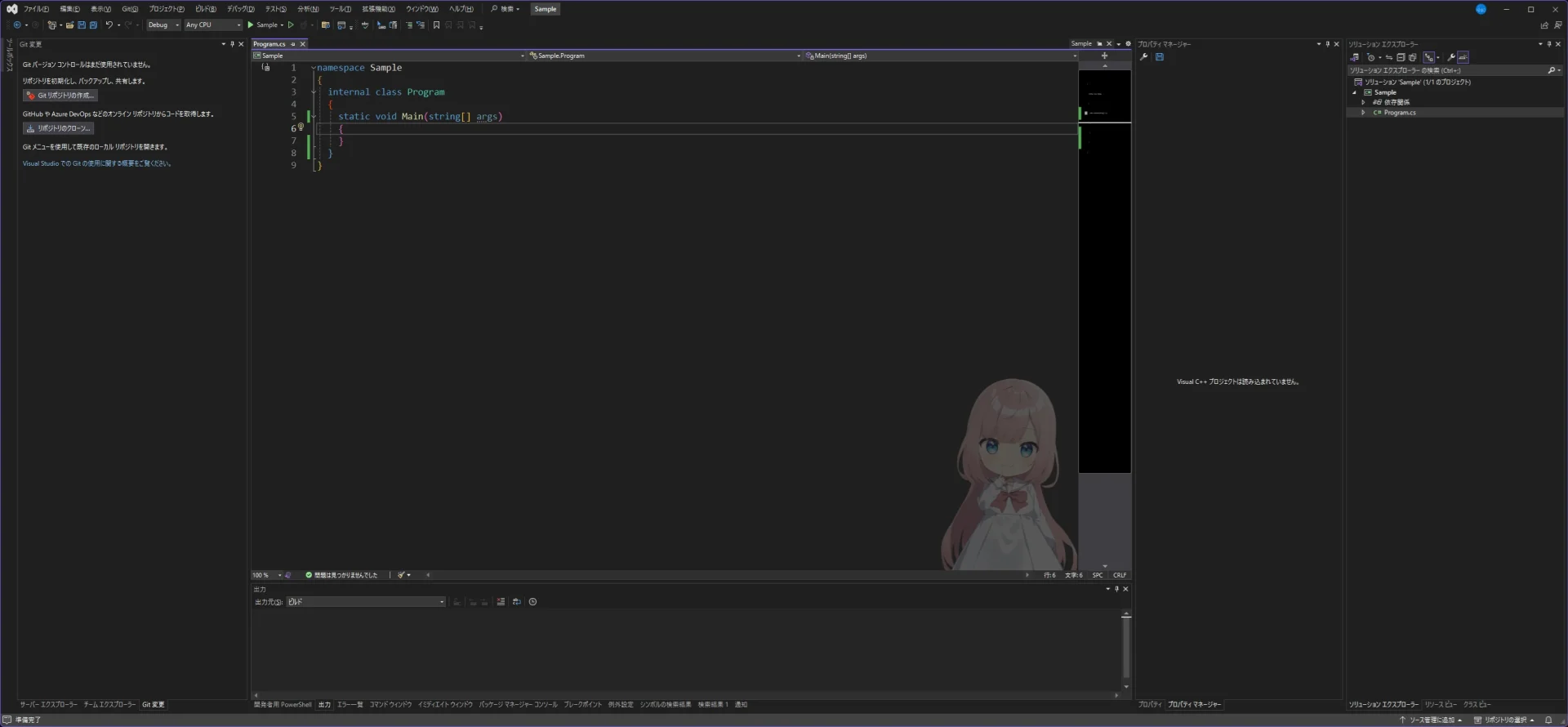This screenshot has height=727, width=1568.
Task: Click the 検索 search button in title bar
Action: pyautogui.click(x=505, y=9)
